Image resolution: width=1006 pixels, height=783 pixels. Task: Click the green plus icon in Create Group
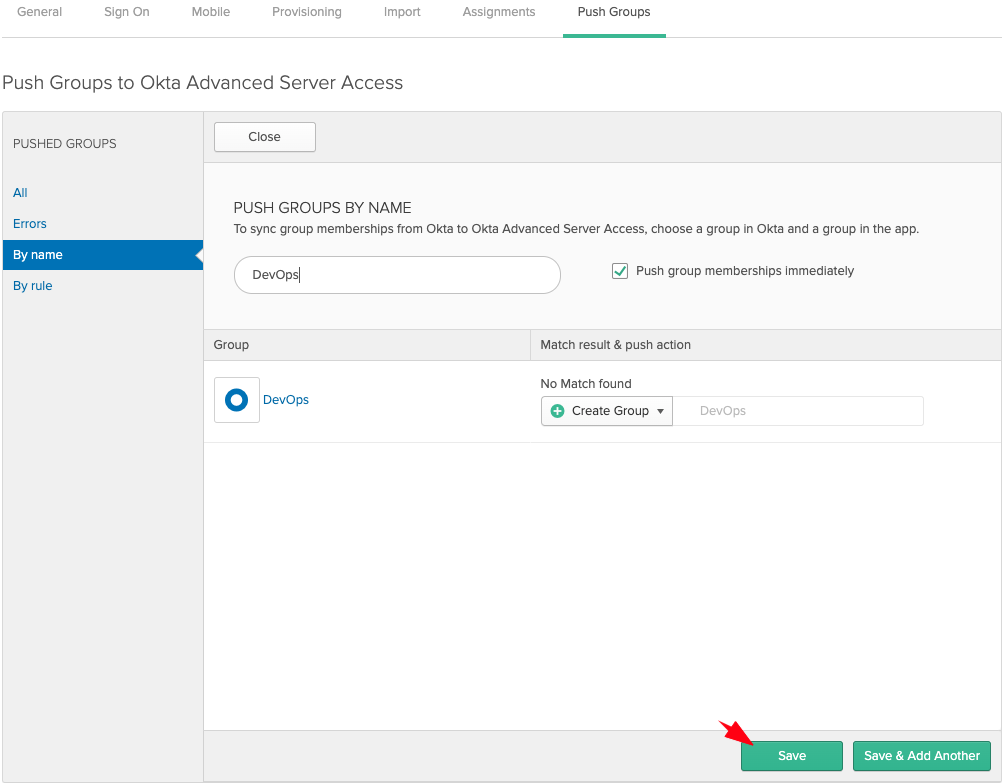[557, 411]
